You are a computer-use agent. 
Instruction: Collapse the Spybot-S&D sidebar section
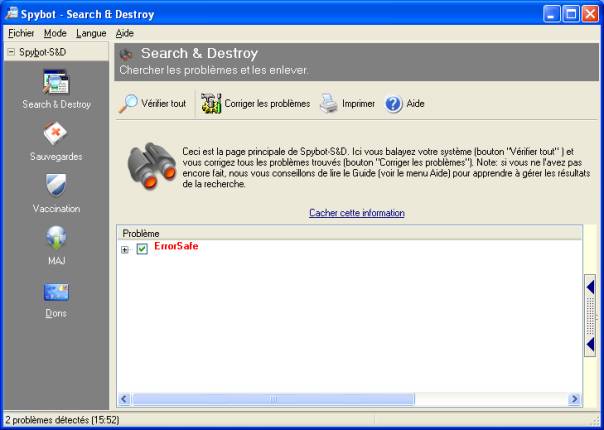[11, 52]
